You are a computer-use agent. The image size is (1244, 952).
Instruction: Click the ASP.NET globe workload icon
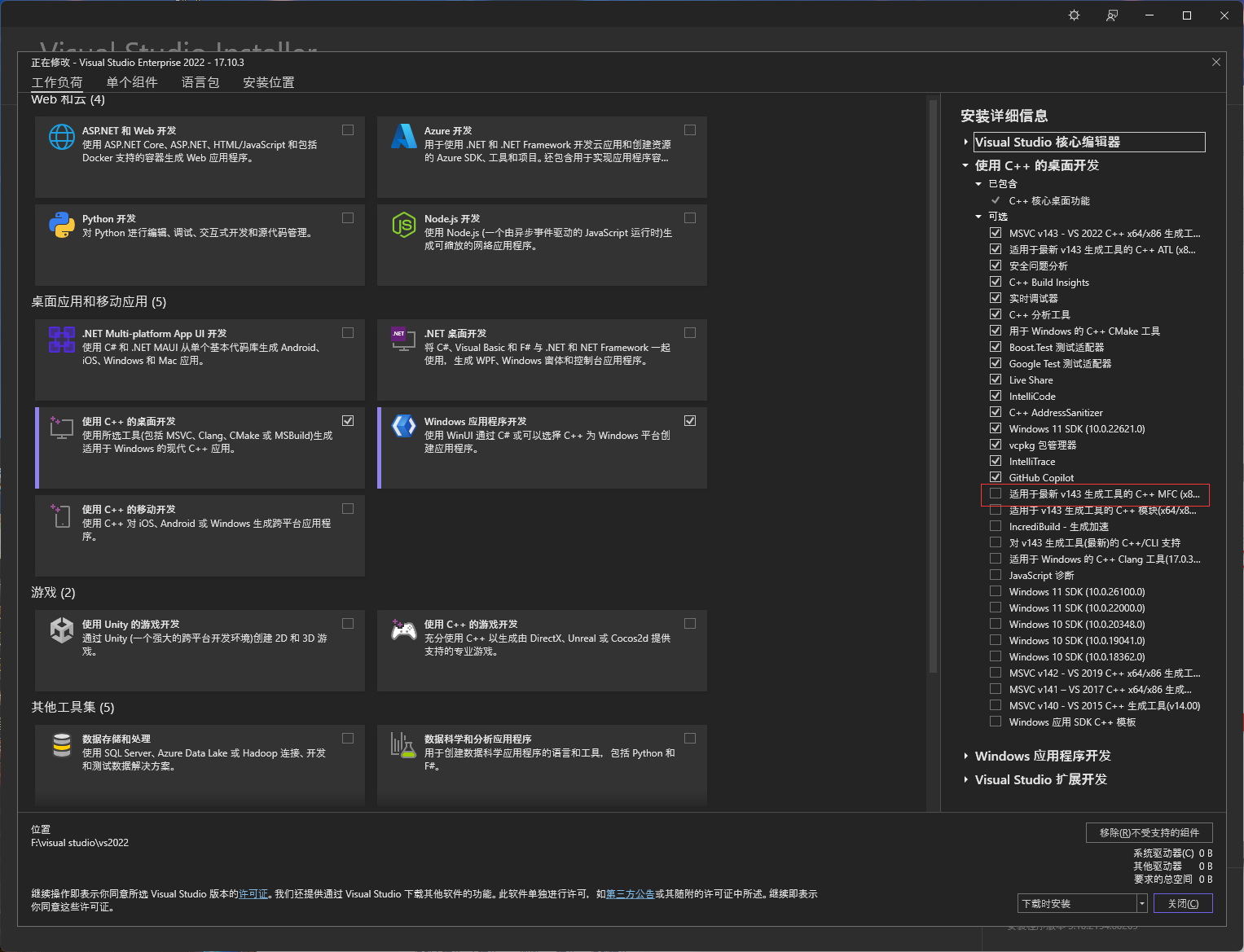(x=62, y=137)
